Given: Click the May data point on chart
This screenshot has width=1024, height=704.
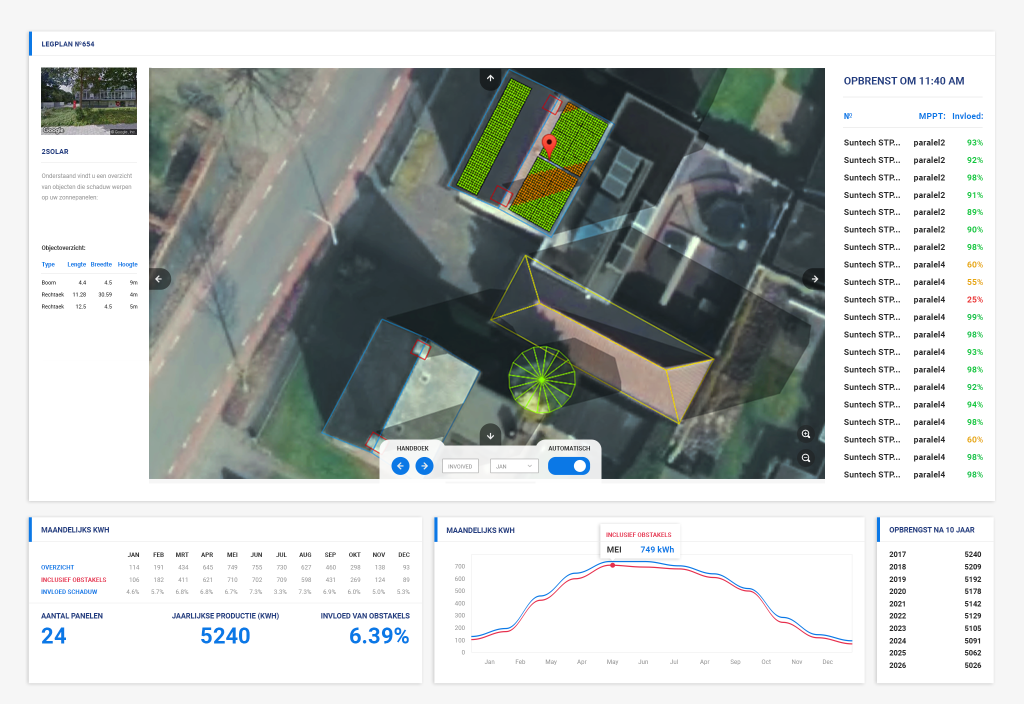Looking at the screenshot, I should pos(612,565).
